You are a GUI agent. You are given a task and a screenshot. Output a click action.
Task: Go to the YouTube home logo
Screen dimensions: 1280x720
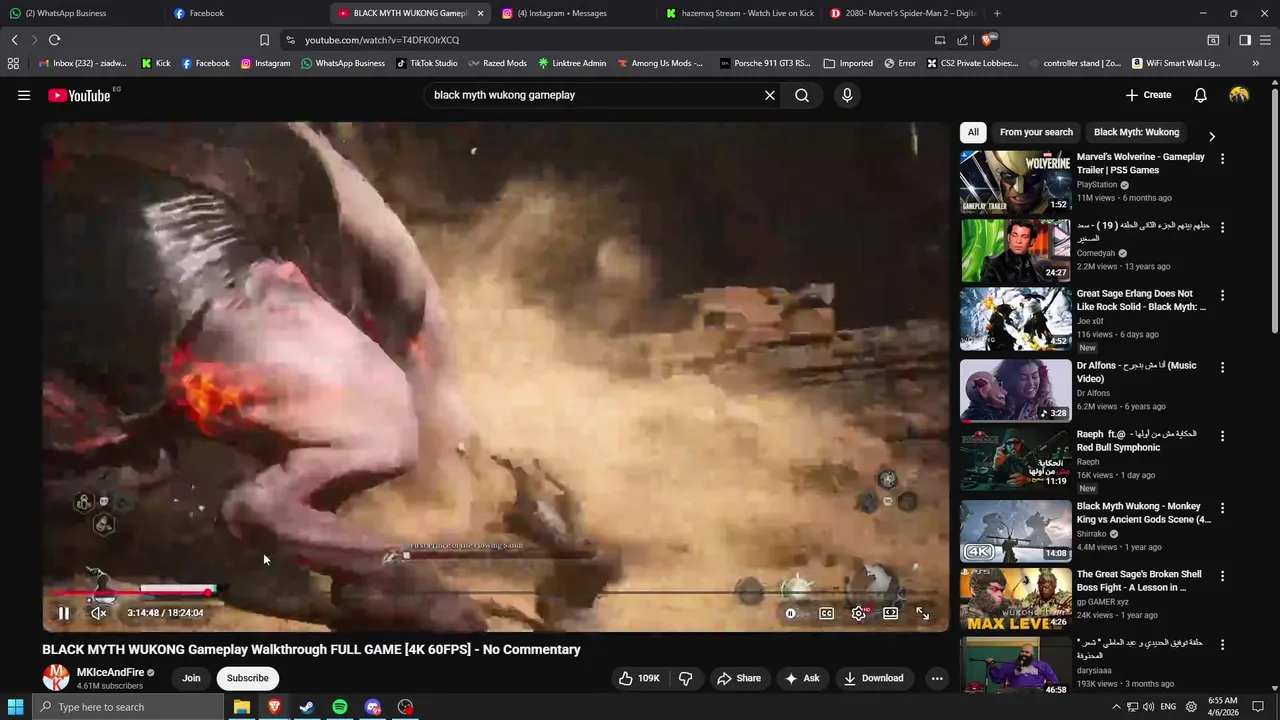coord(78,95)
